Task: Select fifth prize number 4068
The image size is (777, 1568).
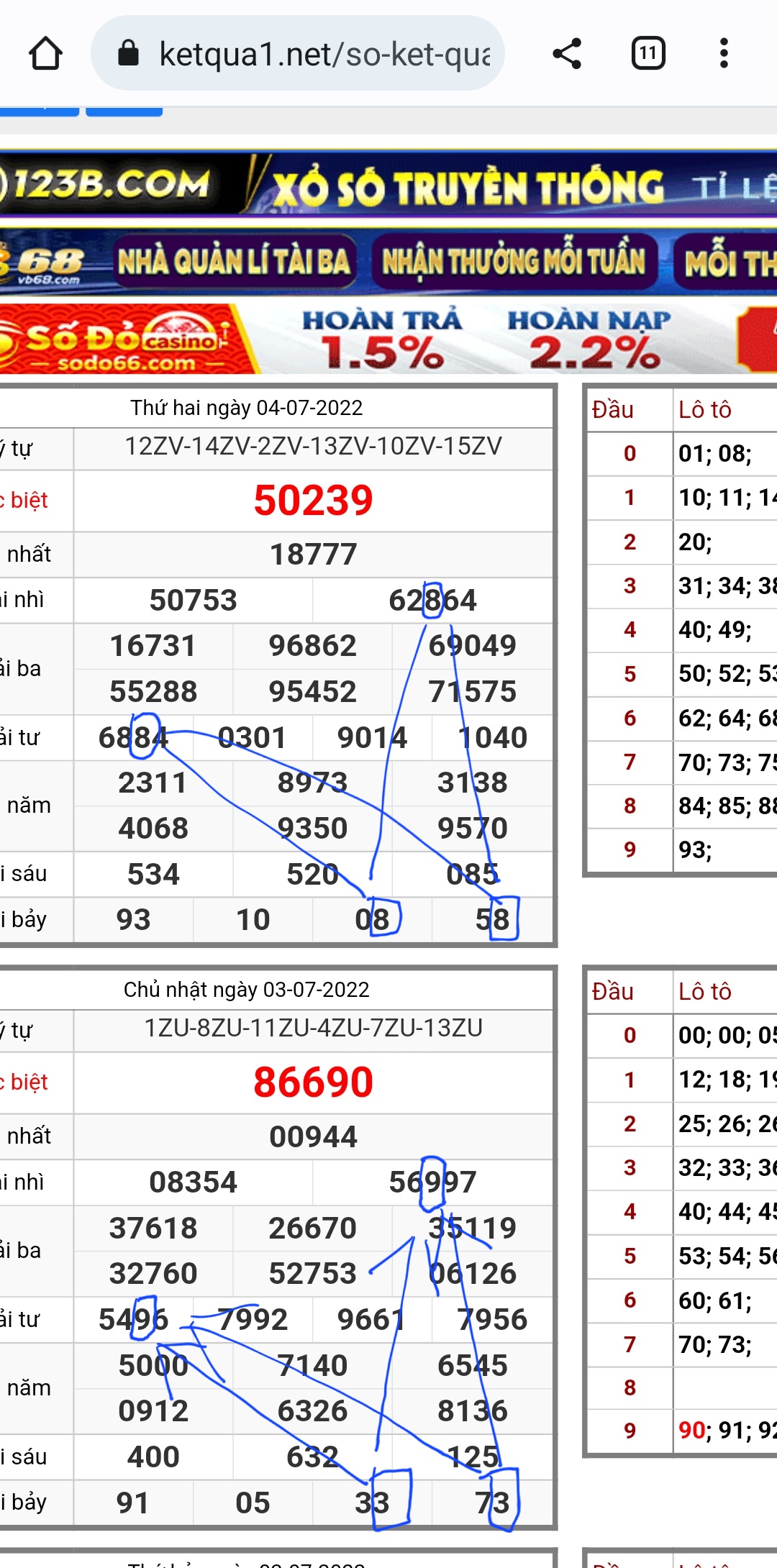Action: [x=153, y=829]
